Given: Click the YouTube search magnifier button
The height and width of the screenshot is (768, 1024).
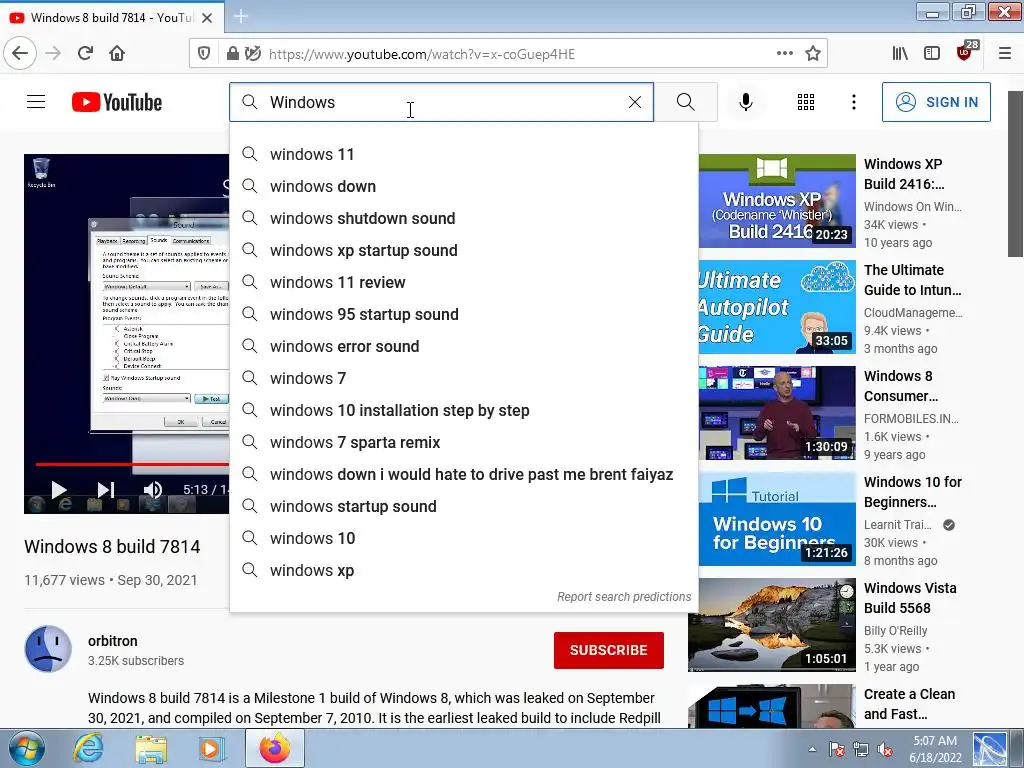Looking at the screenshot, I should point(686,102).
